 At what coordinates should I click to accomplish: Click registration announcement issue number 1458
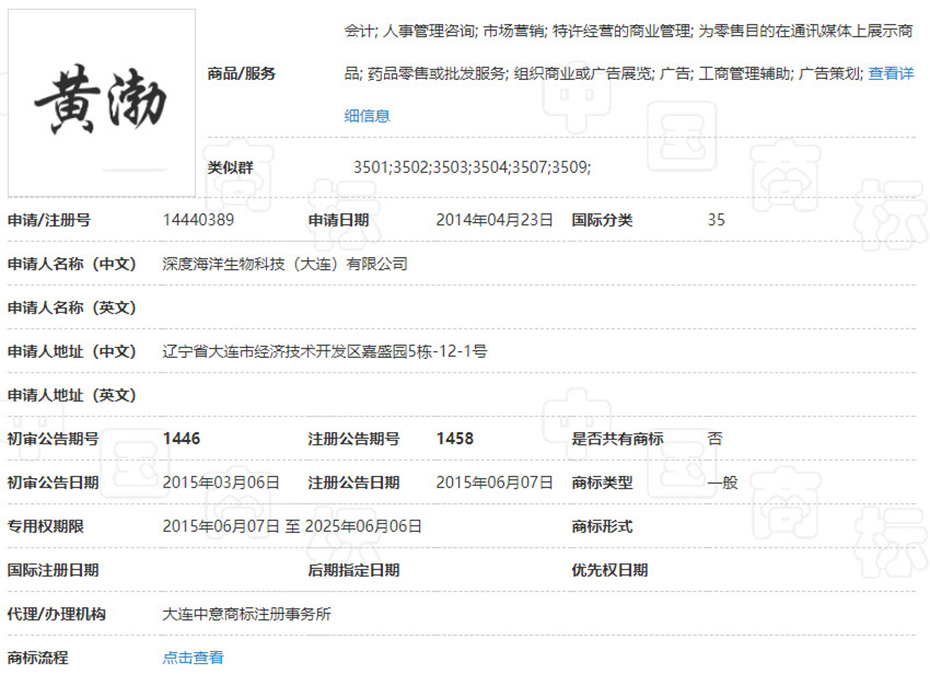(455, 439)
